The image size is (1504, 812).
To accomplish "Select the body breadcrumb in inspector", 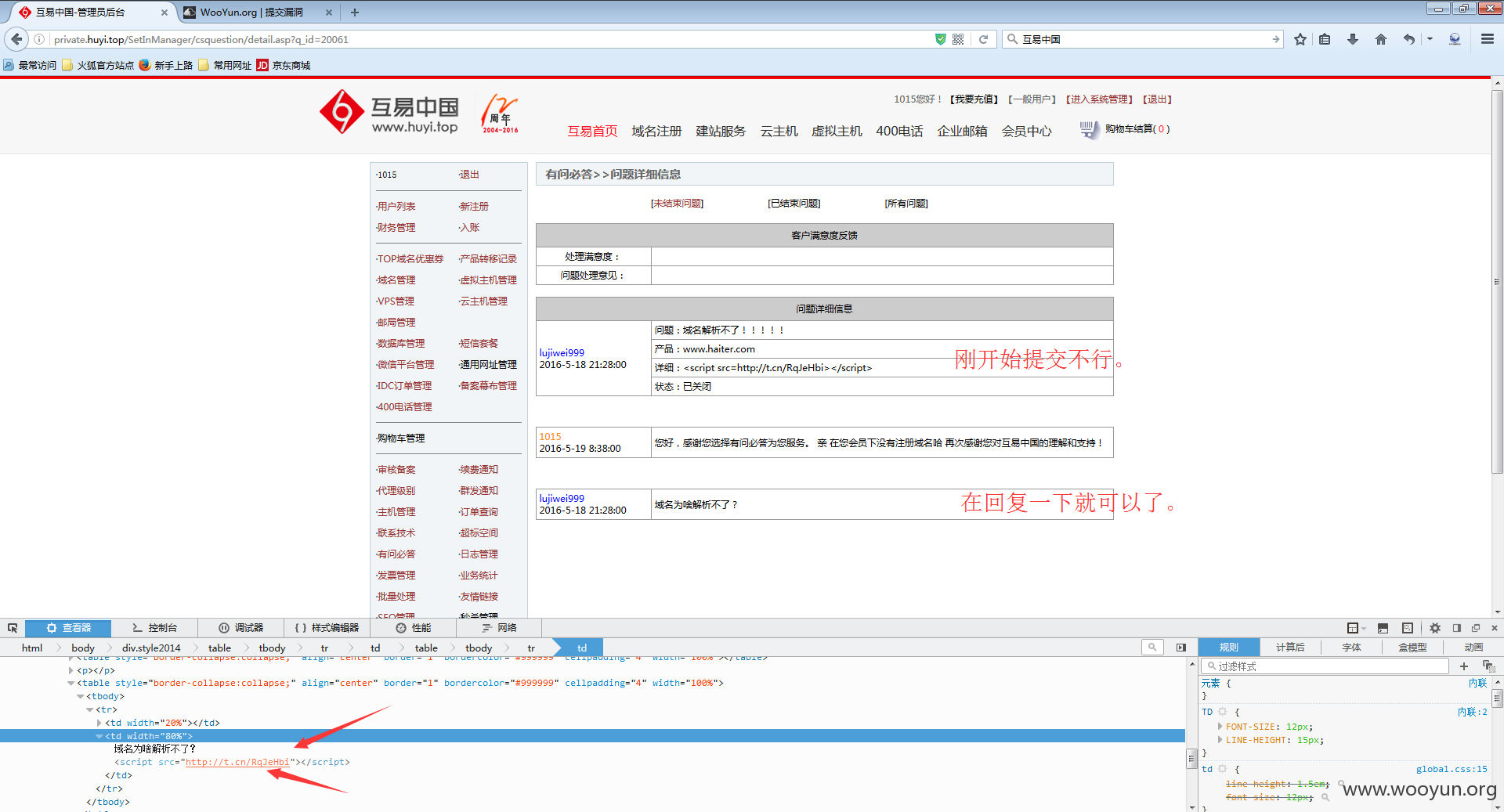I will point(82,648).
